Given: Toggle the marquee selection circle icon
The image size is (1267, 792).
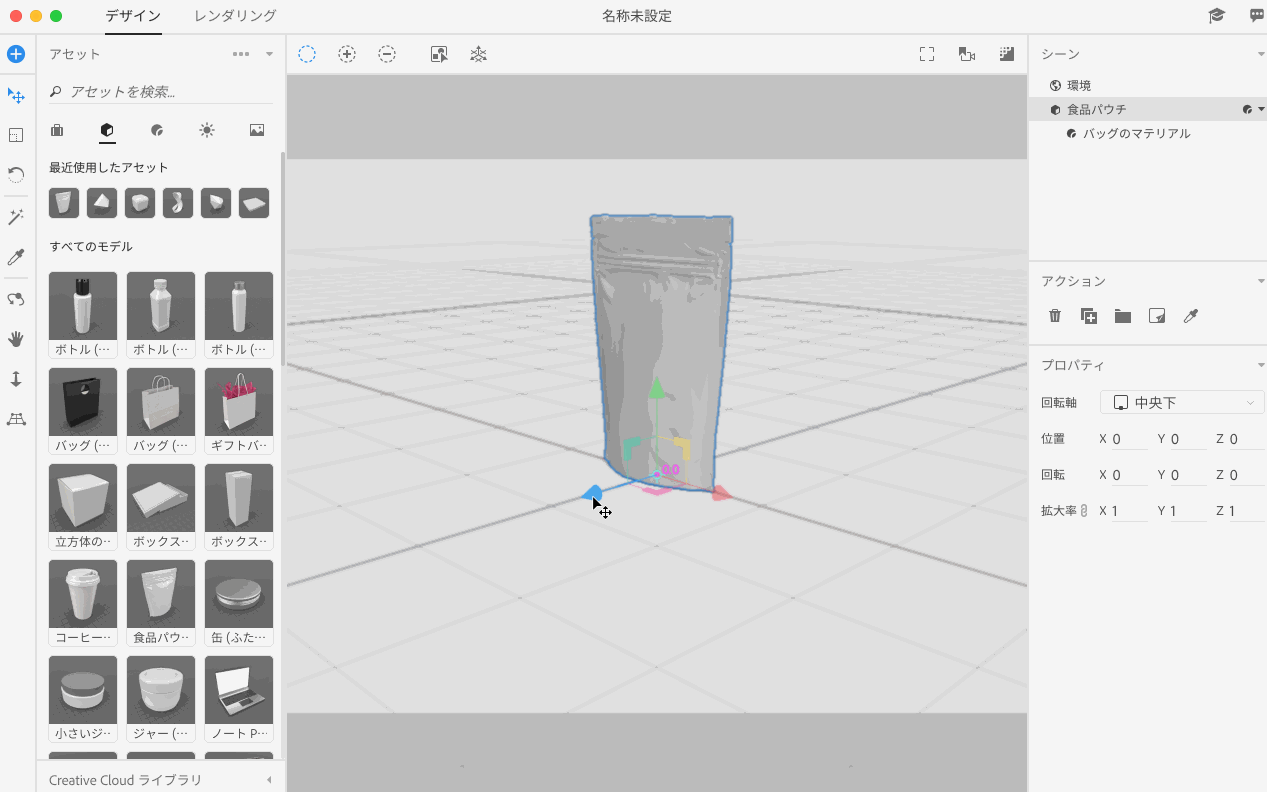Looking at the screenshot, I should click(x=307, y=54).
